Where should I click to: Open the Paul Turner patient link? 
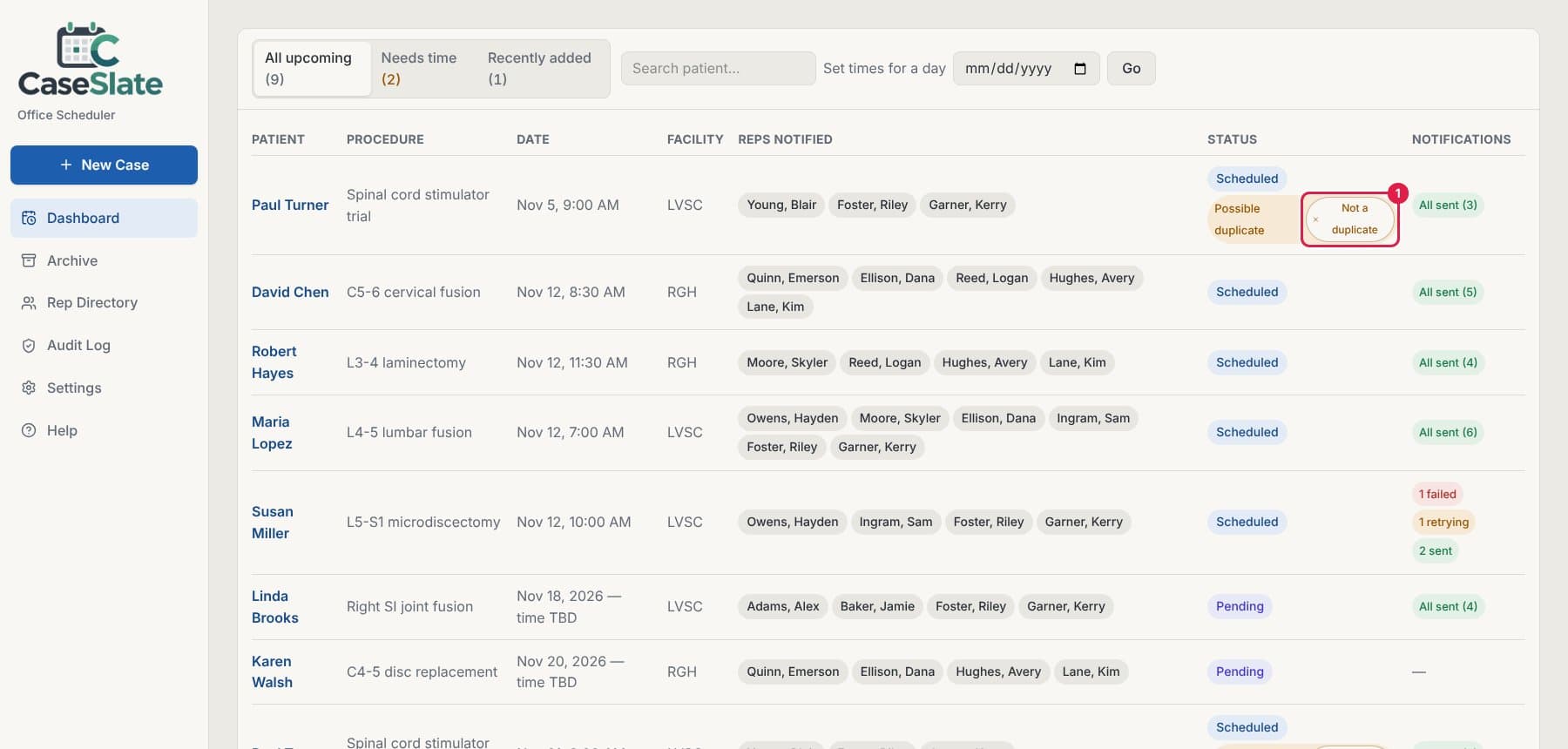pyautogui.click(x=290, y=205)
